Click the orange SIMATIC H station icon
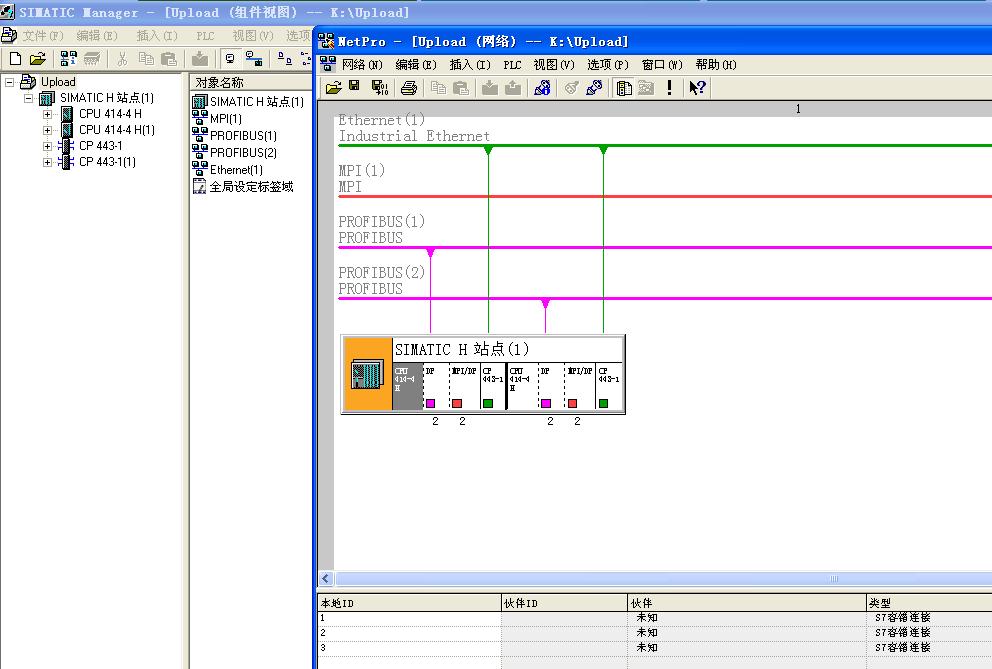 367,373
